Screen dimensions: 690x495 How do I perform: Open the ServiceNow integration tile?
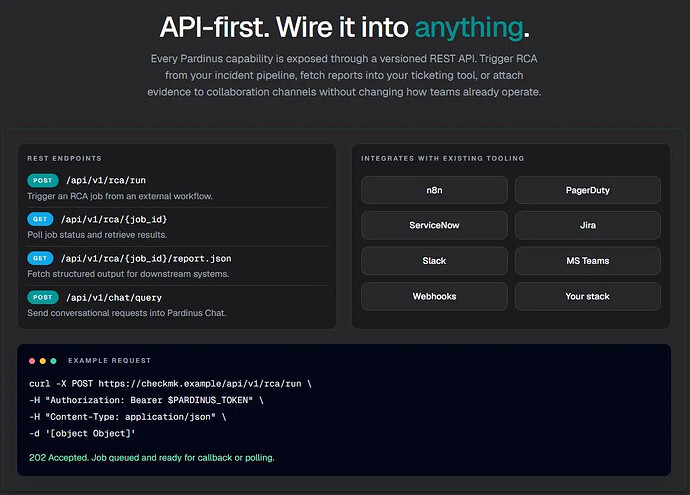click(x=434, y=225)
